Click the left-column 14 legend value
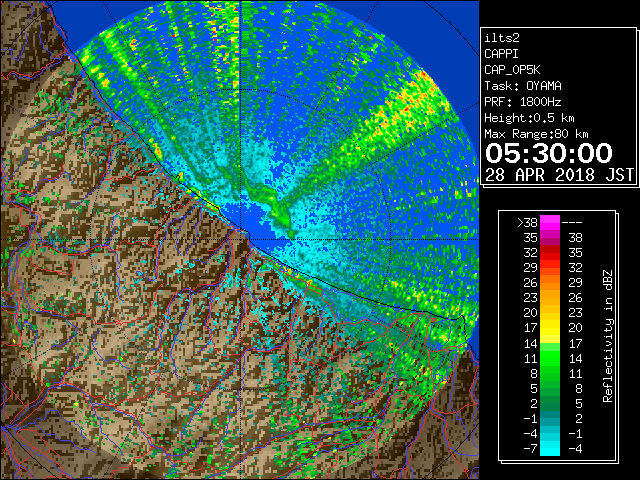Image resolution: width=640 pixels, height=480 pixels. tap(531, 343)
